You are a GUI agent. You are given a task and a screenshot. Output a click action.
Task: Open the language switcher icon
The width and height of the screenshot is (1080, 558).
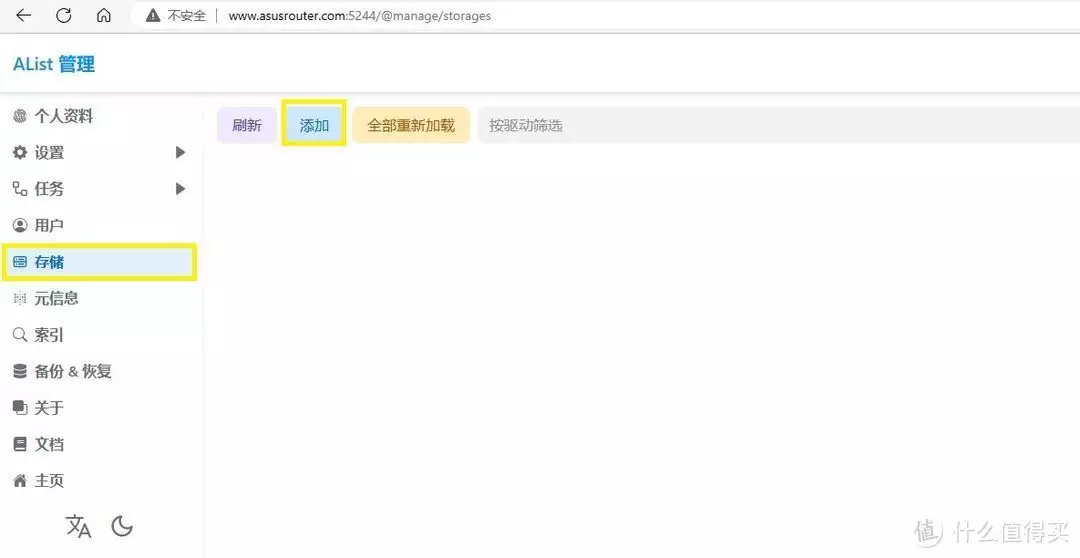(79, 527)
